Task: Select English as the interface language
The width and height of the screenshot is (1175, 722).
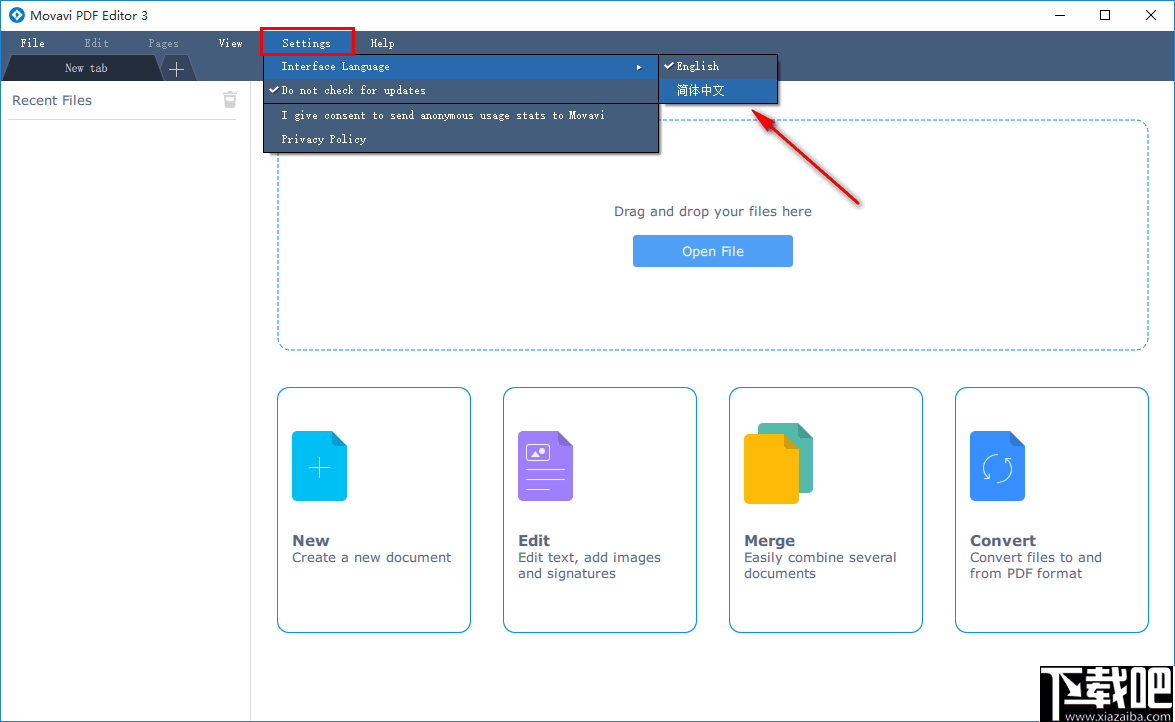Action: coord(697,66)
